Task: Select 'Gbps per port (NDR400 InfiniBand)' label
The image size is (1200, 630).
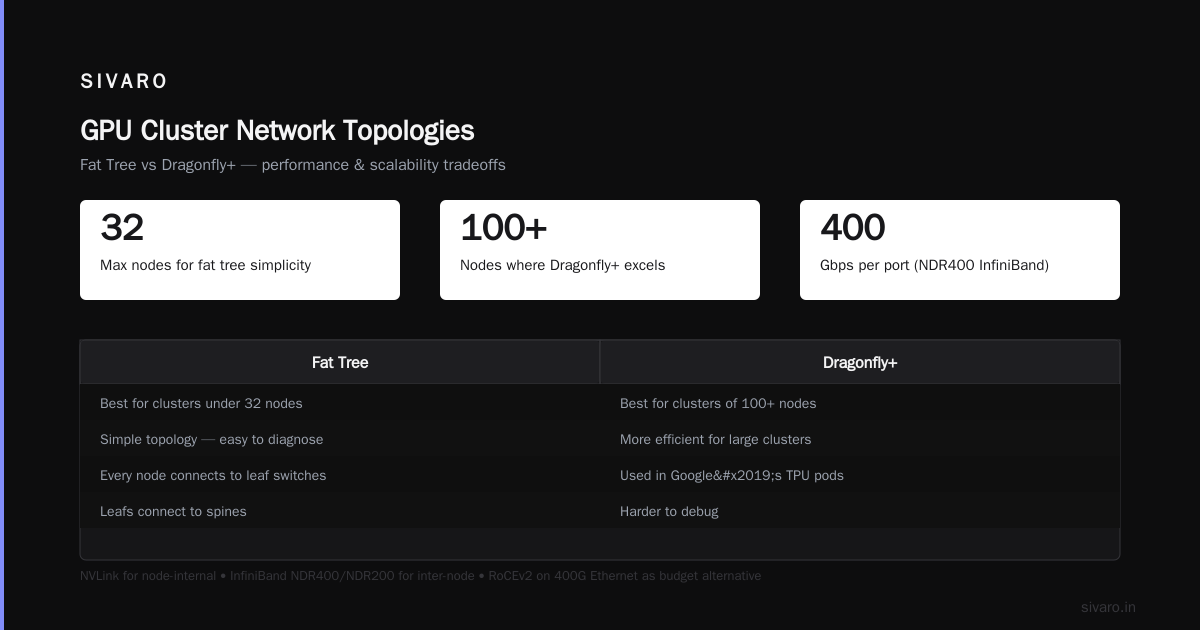Action: pyautogui.click(x=934, y=265)
